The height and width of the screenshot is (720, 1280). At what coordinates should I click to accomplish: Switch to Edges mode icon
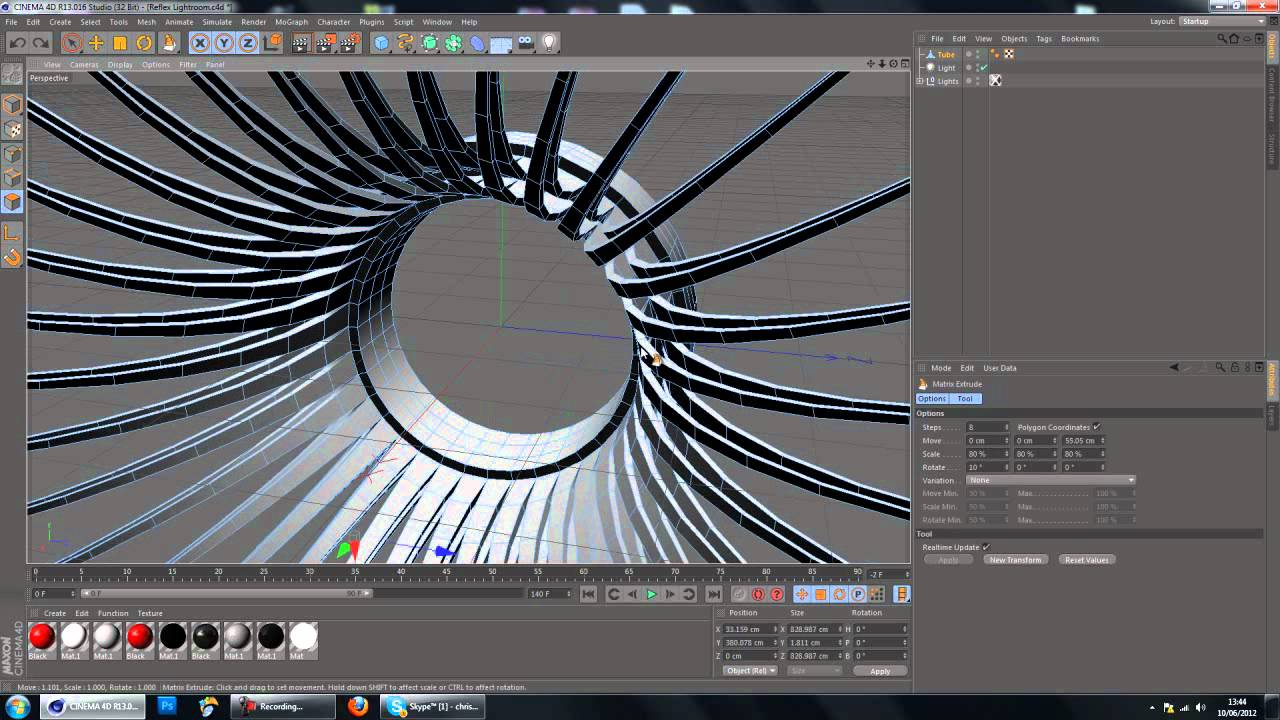pyautogui.click(x=13, y=178)
